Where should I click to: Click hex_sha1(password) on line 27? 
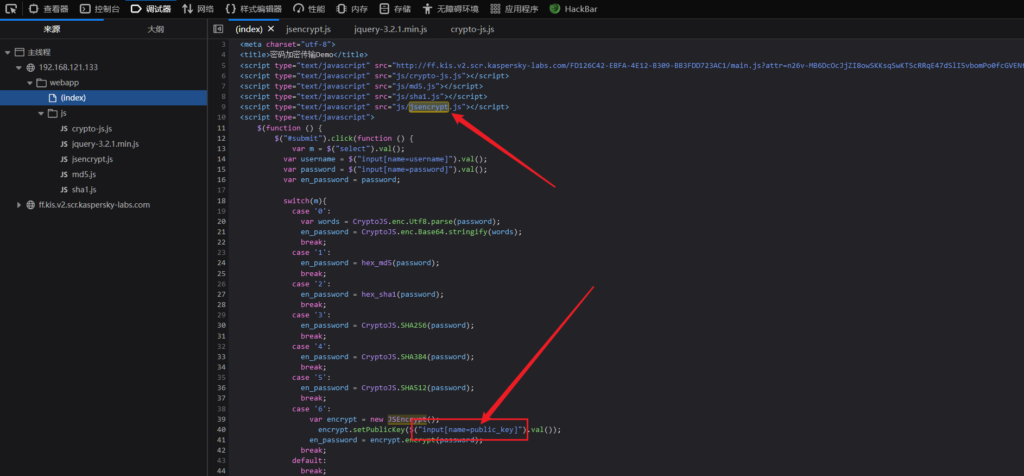pos(402,294)
